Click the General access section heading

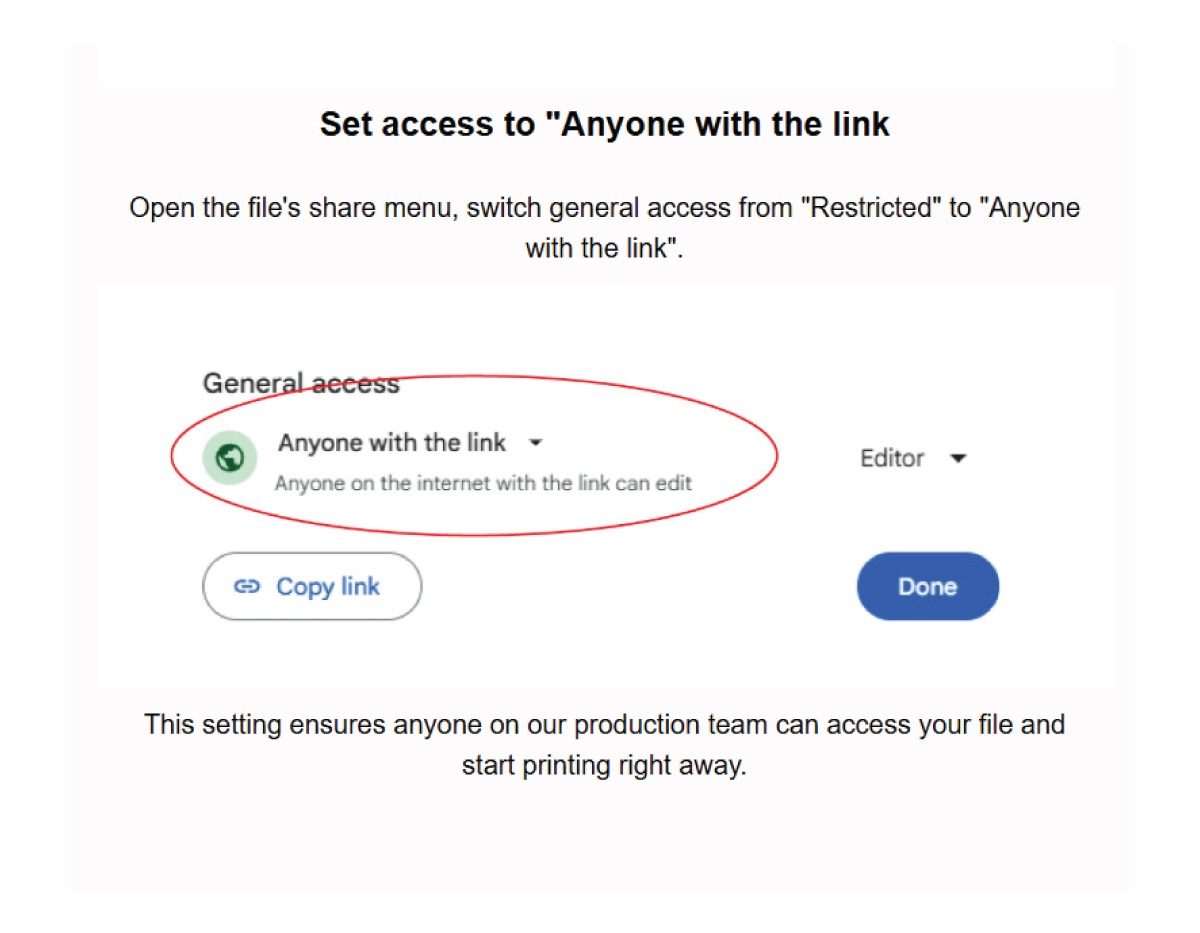tap(301, 383)
